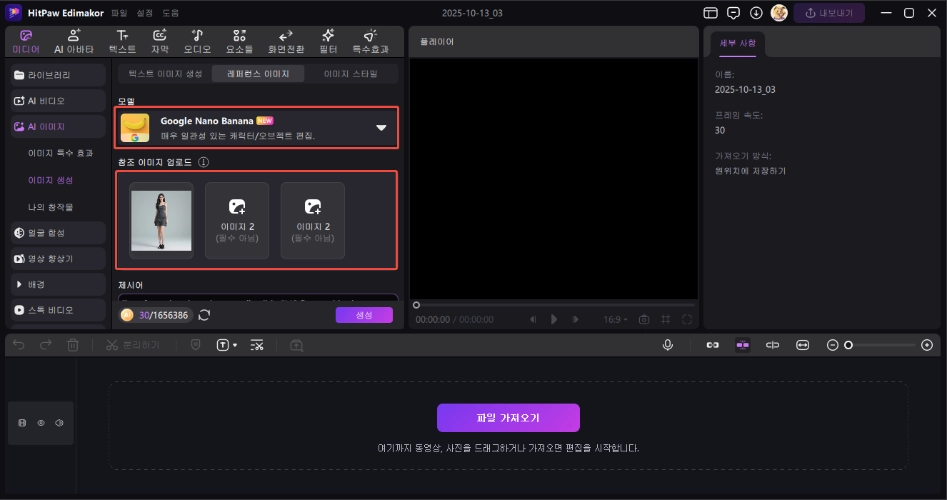This screenshot has height=500, width=947.
Task: Mute the track with speaker icon
Action: point(59,423)
